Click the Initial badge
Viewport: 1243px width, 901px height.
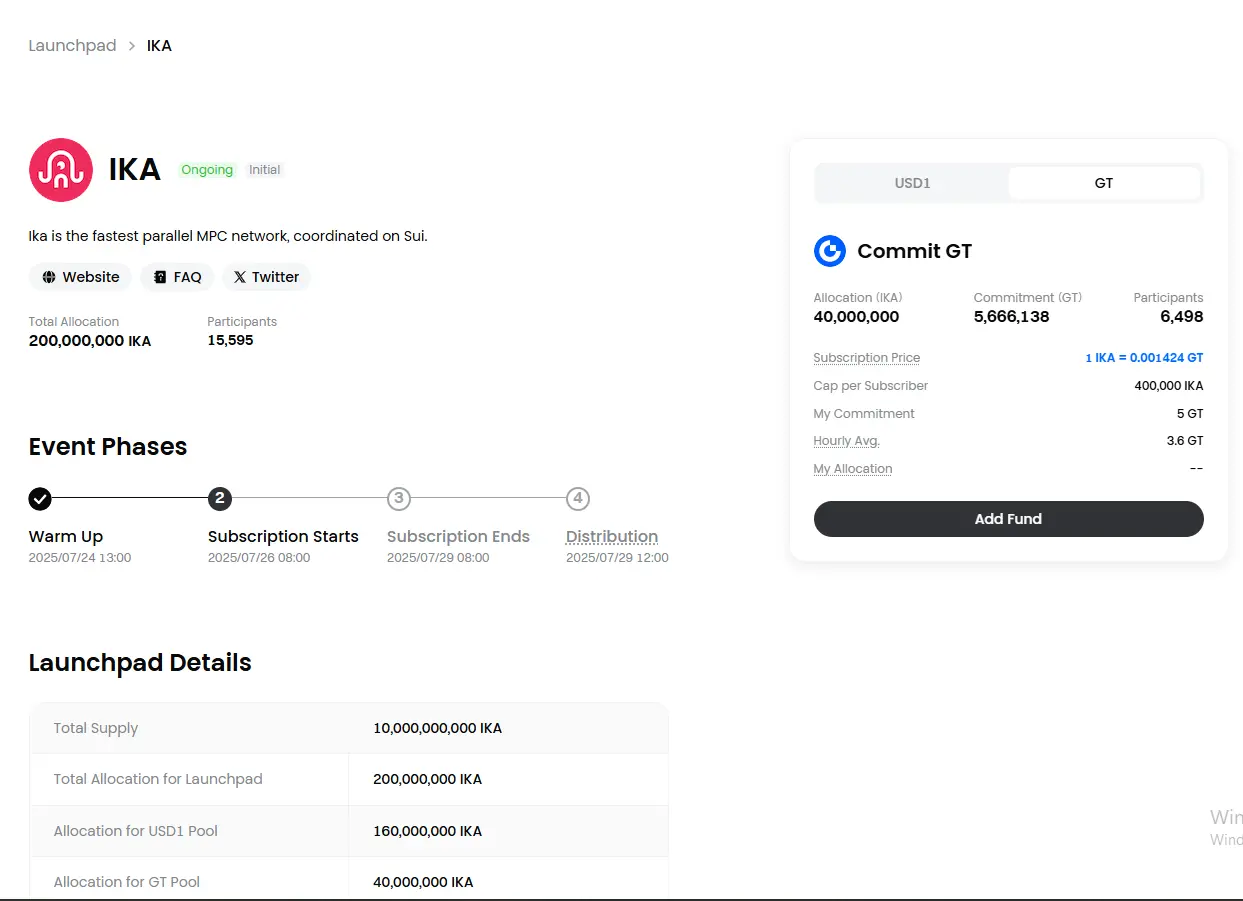click(x=265, y=170)
